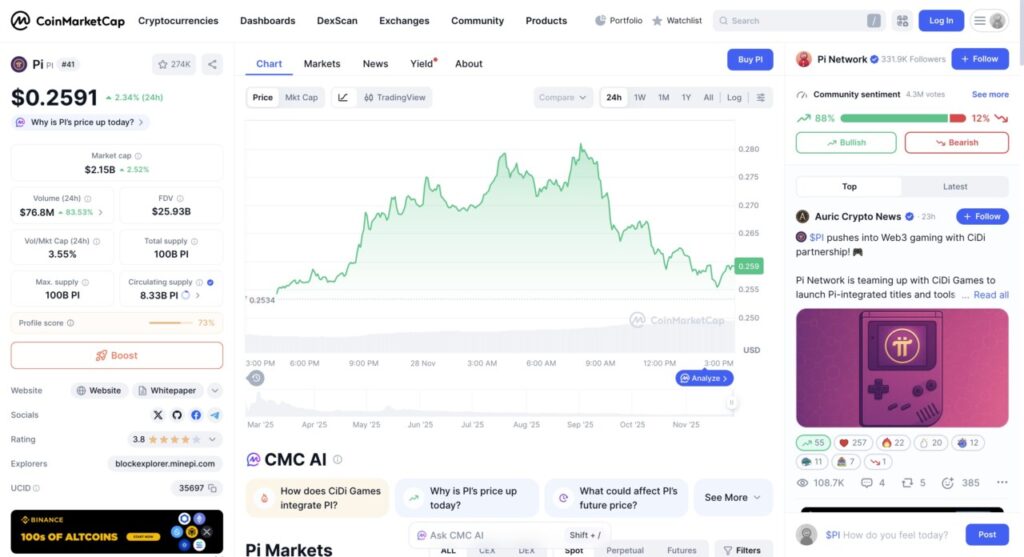Toggle chart to Mkt Cap view

point(301,98)
